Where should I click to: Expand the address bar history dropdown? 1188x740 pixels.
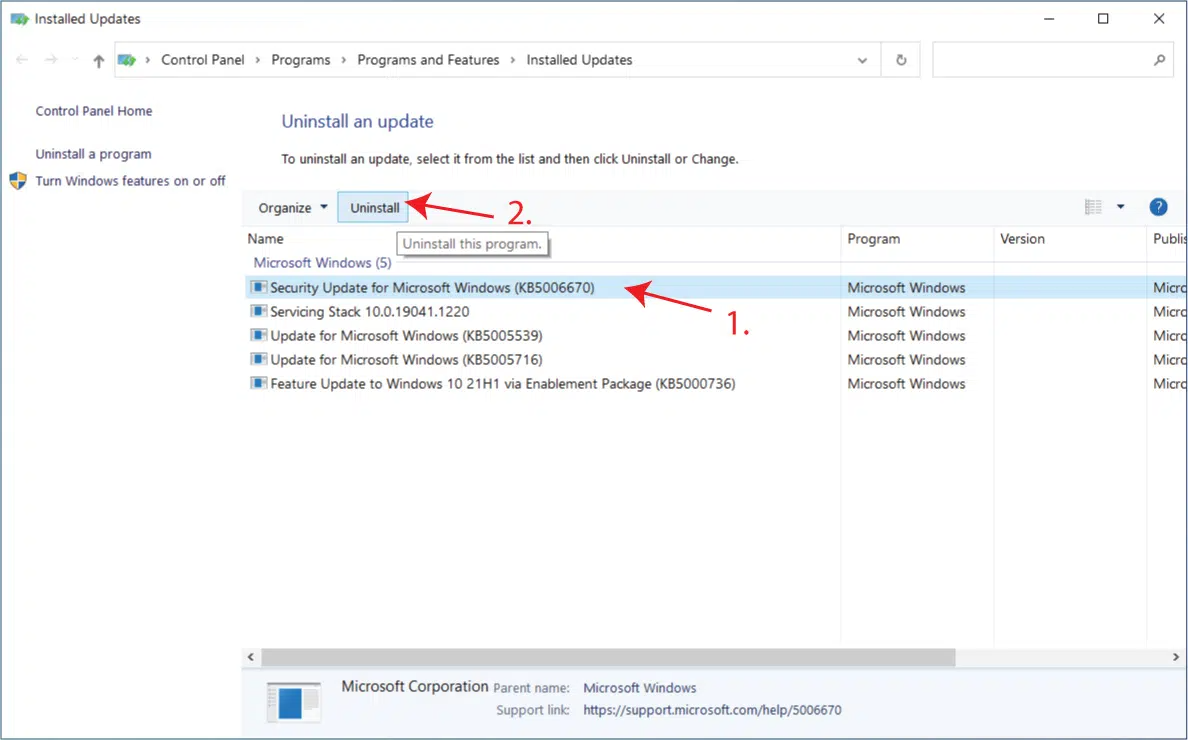[862, 61]
